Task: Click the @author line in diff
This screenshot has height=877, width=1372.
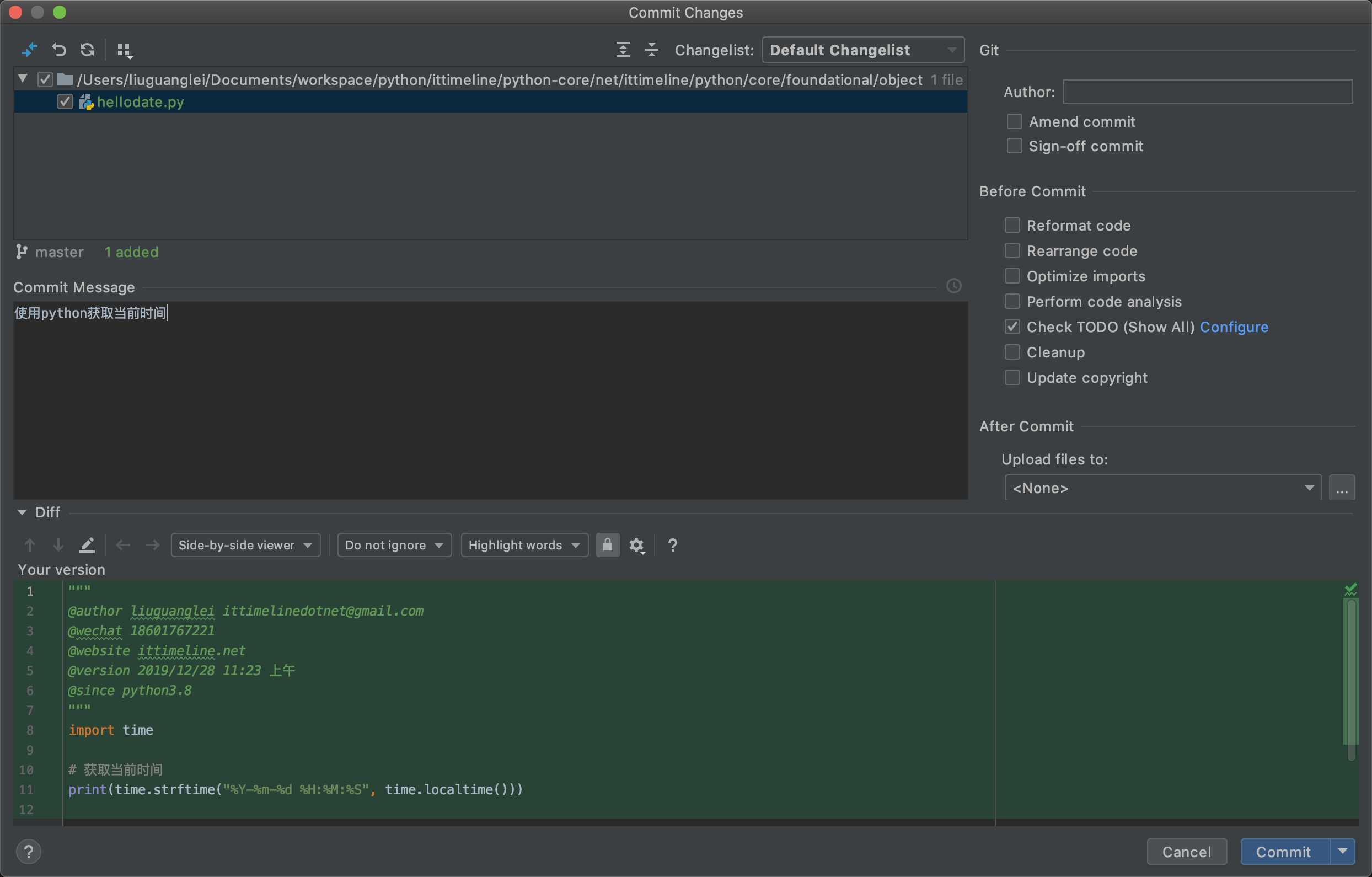Action: click(x=245, y=612)
